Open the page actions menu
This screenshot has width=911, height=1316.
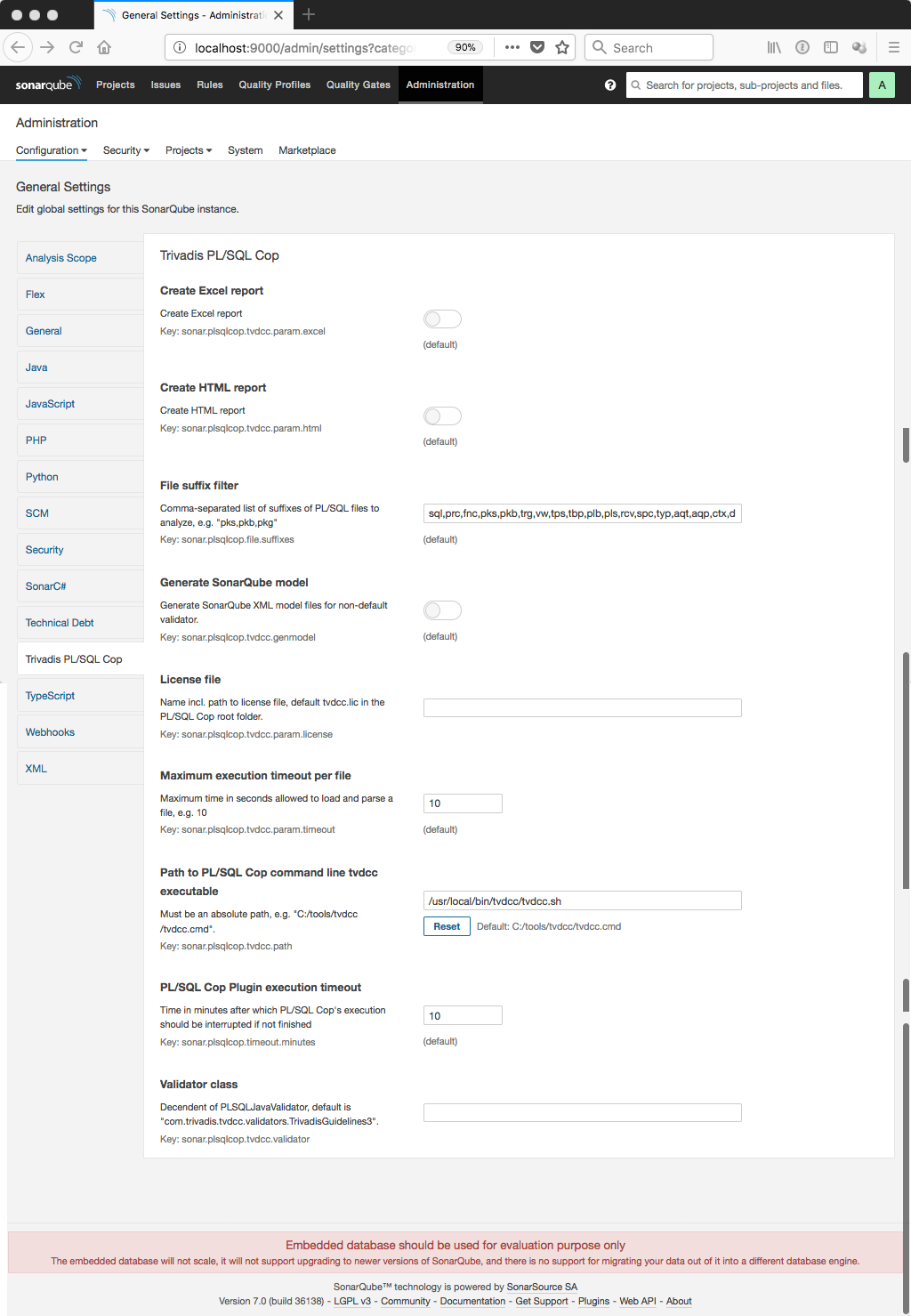512,47
